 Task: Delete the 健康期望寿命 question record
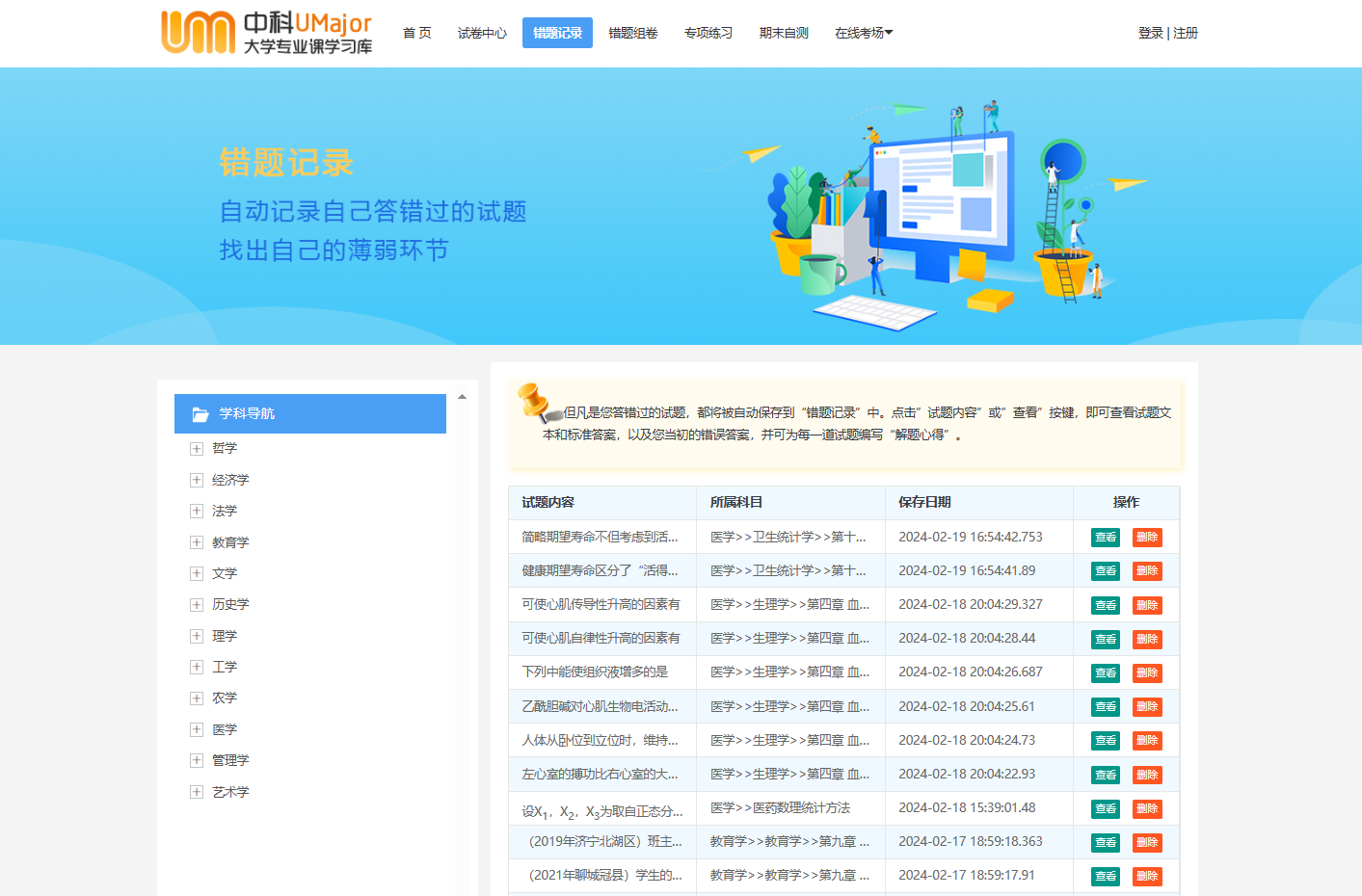tap(1147, 571)
